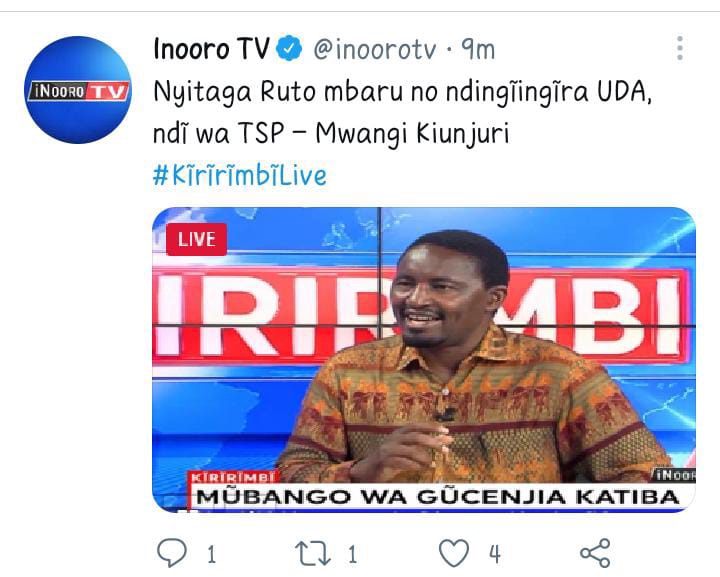Click the blue verified badge
This screenshot has height=577, width=720.
[289, 48]
